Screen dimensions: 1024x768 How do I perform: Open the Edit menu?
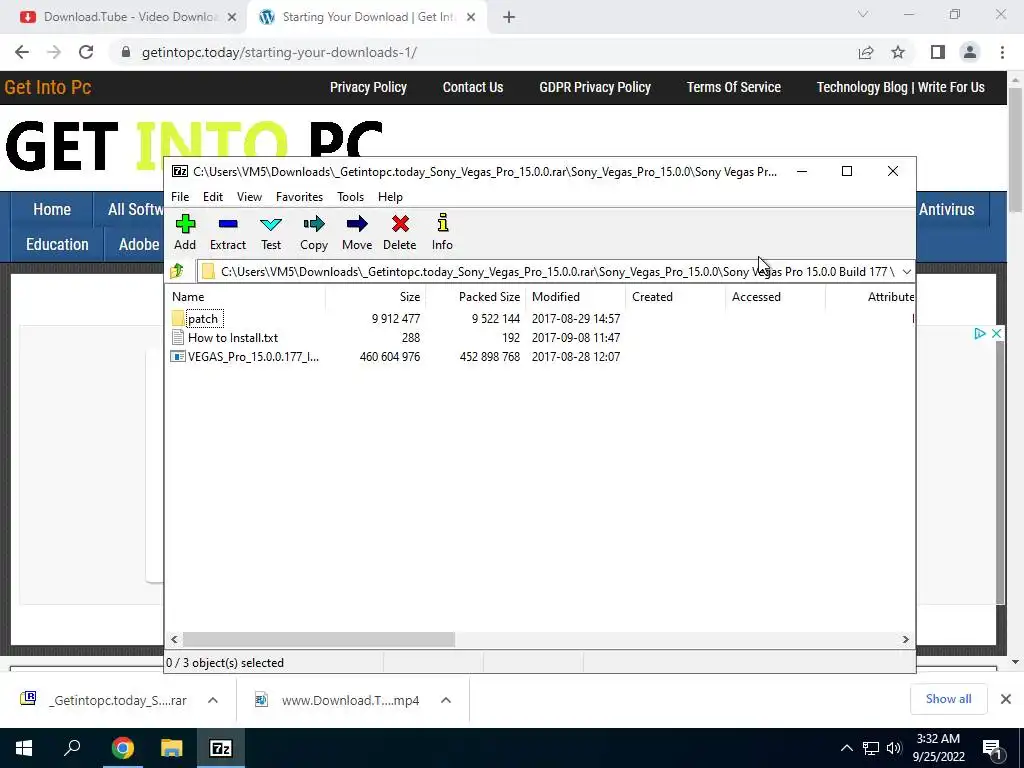tap(213, 197)
